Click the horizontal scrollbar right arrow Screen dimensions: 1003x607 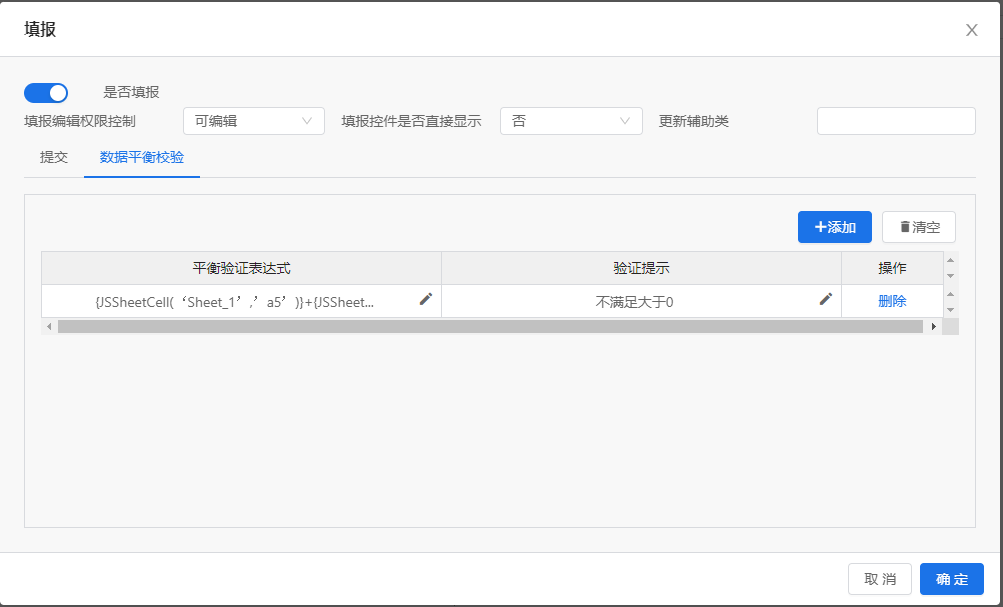pyautogui.click(x=934, y=326)
